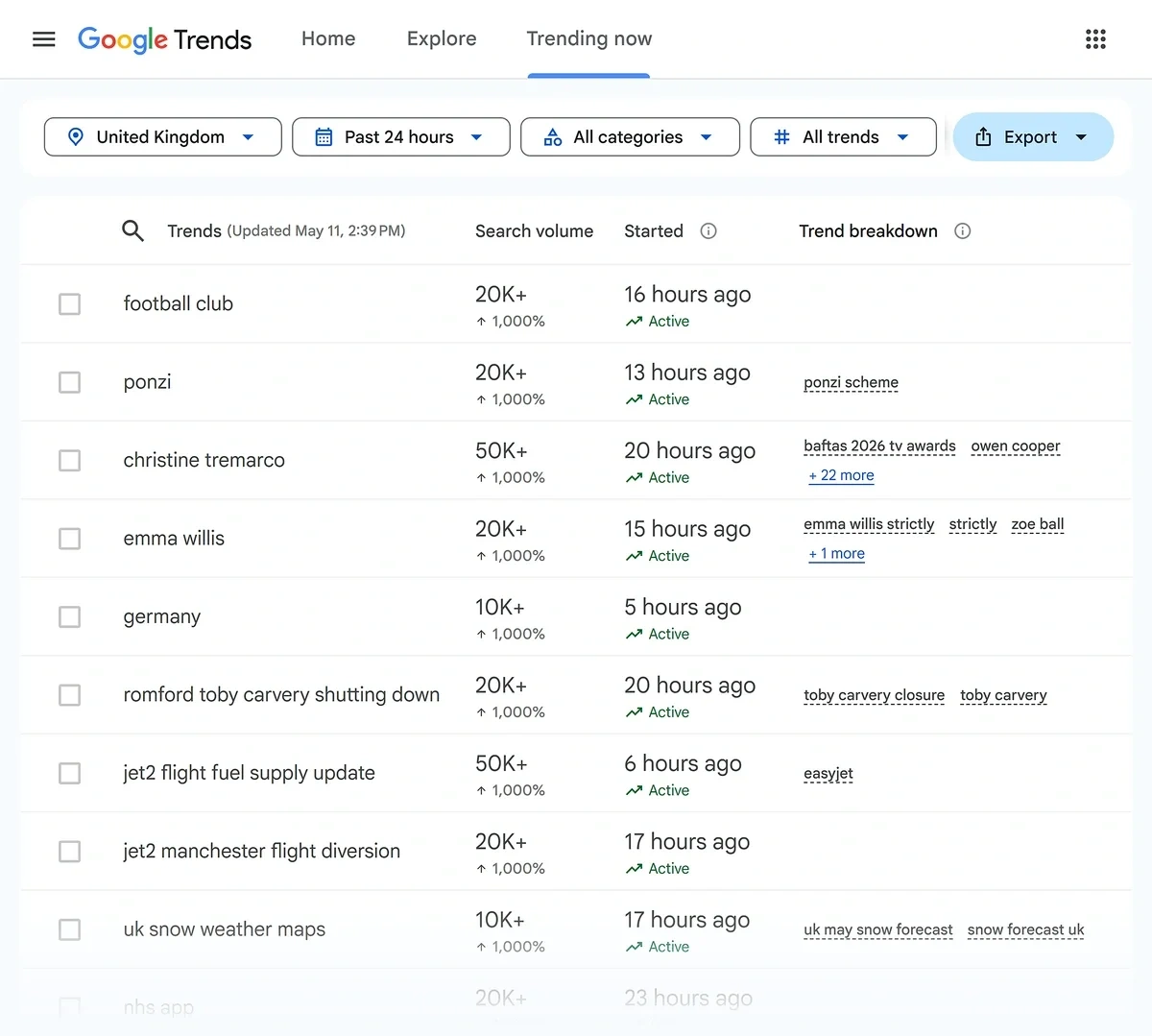
Task: Open uk may snow forecast term
Action: 878,929
